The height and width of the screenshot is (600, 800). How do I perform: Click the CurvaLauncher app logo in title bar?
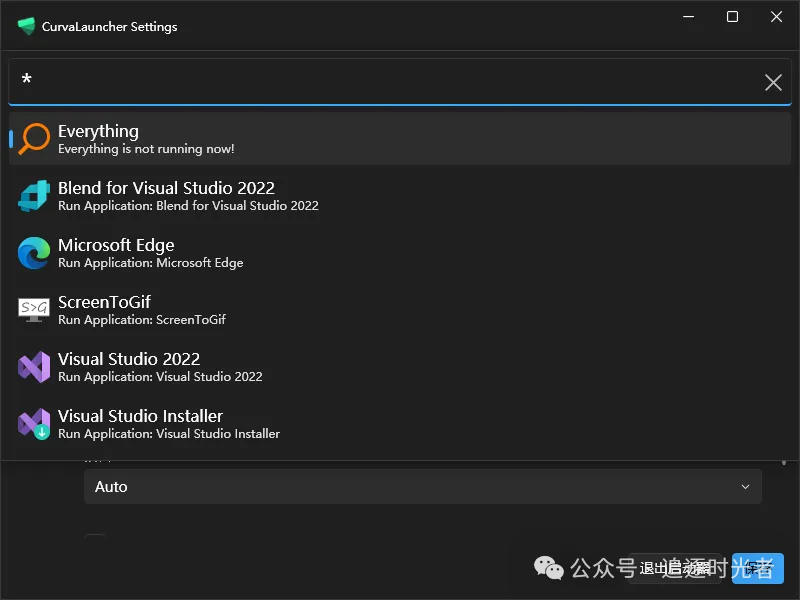[26, 26]
